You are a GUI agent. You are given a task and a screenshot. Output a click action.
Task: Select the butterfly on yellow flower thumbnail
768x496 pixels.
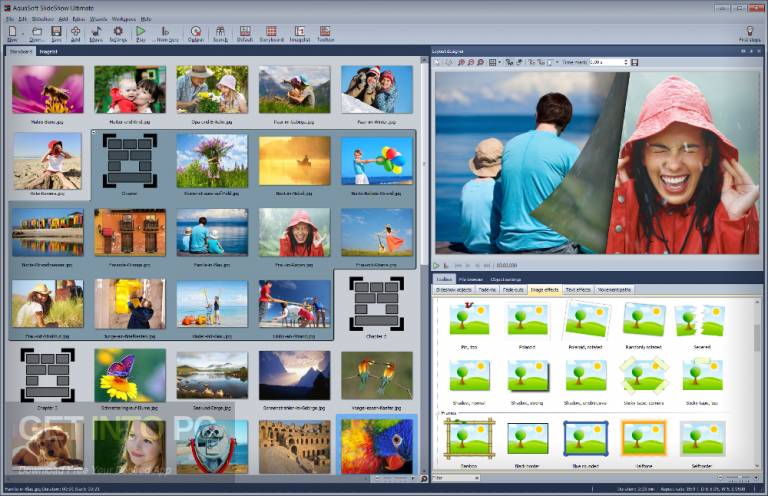130,376
